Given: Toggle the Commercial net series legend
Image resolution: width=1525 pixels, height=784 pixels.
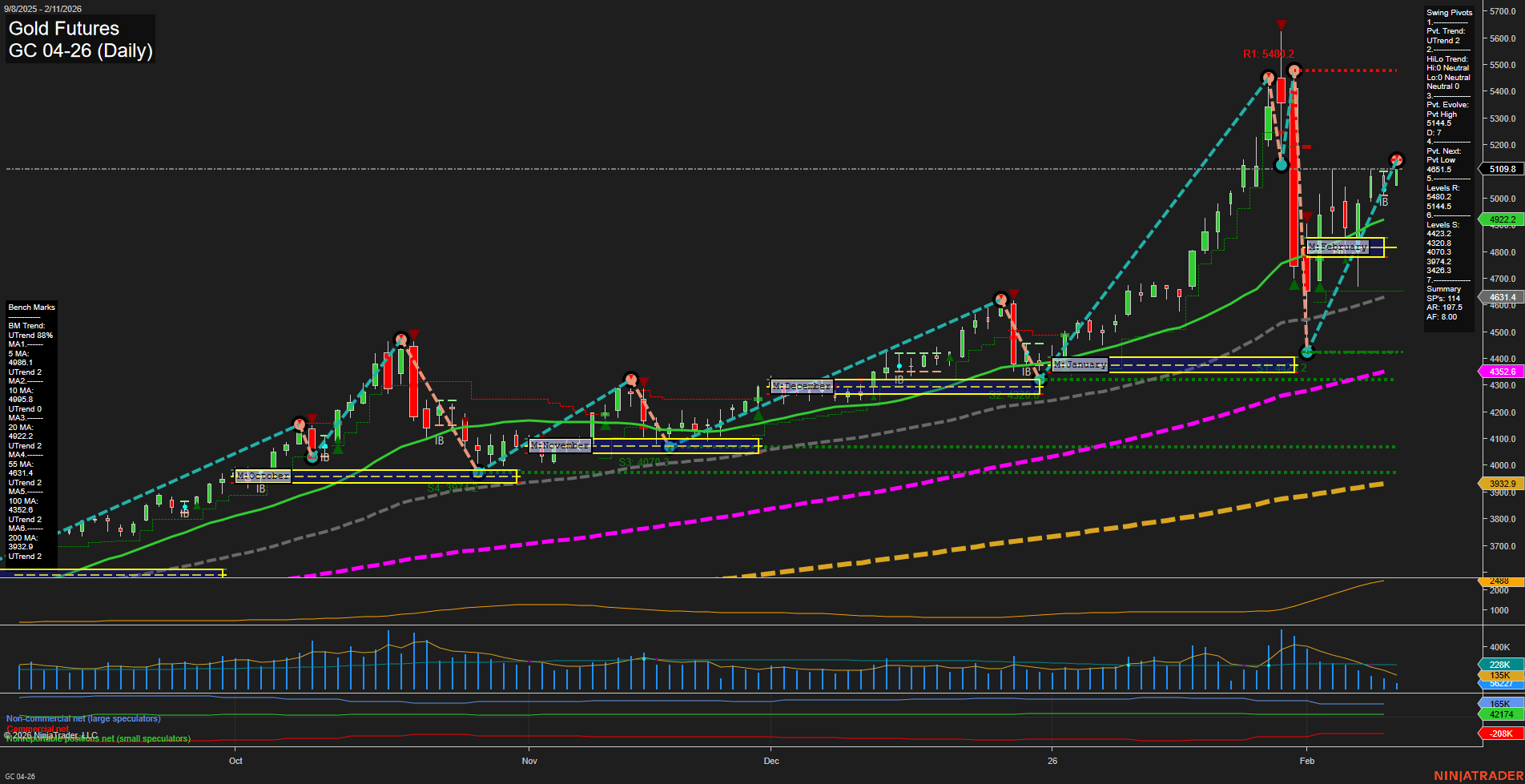Looking at the screenshot, I should (x=39, y=728).
